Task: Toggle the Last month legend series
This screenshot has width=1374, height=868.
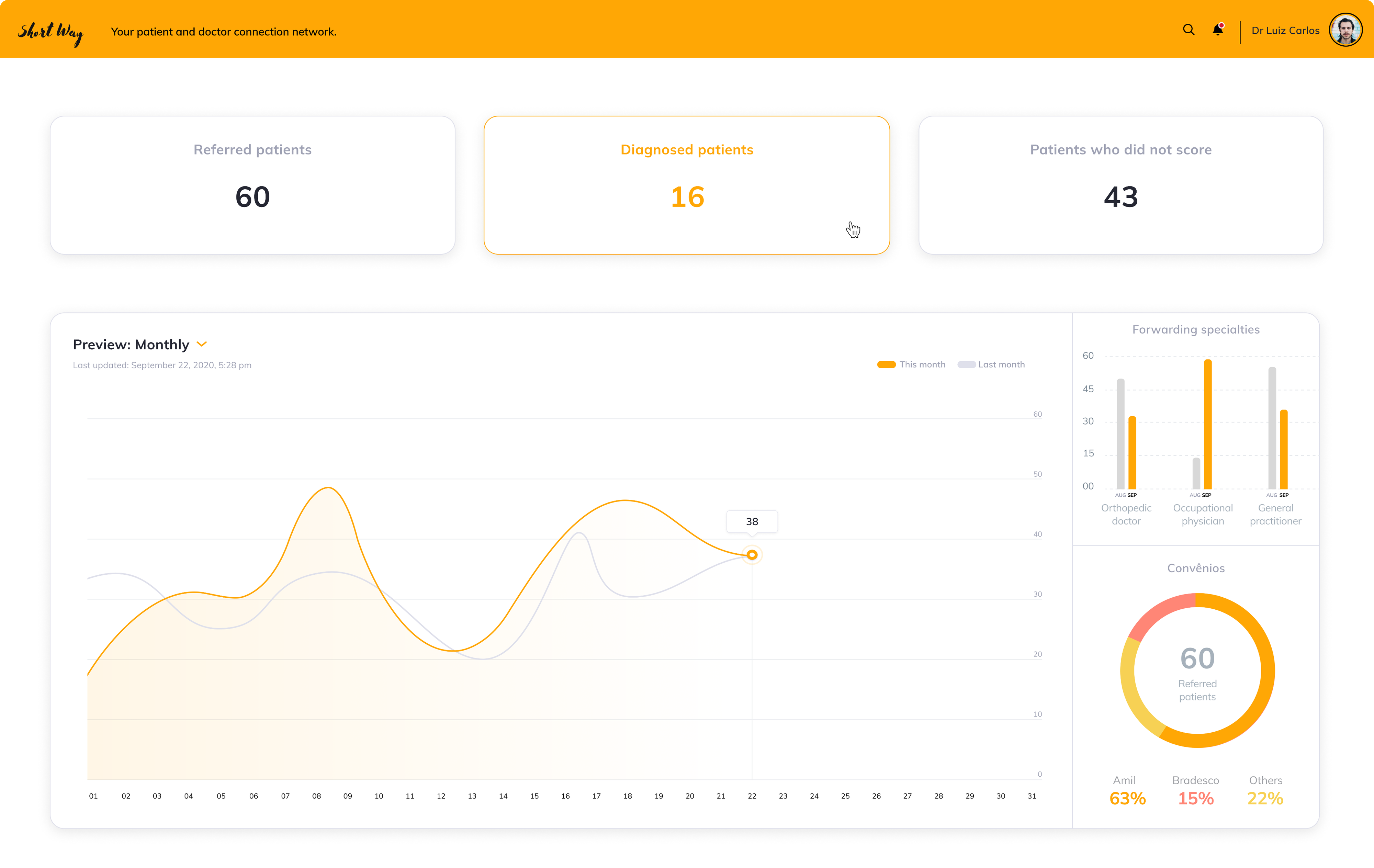Action: point(991,365)
